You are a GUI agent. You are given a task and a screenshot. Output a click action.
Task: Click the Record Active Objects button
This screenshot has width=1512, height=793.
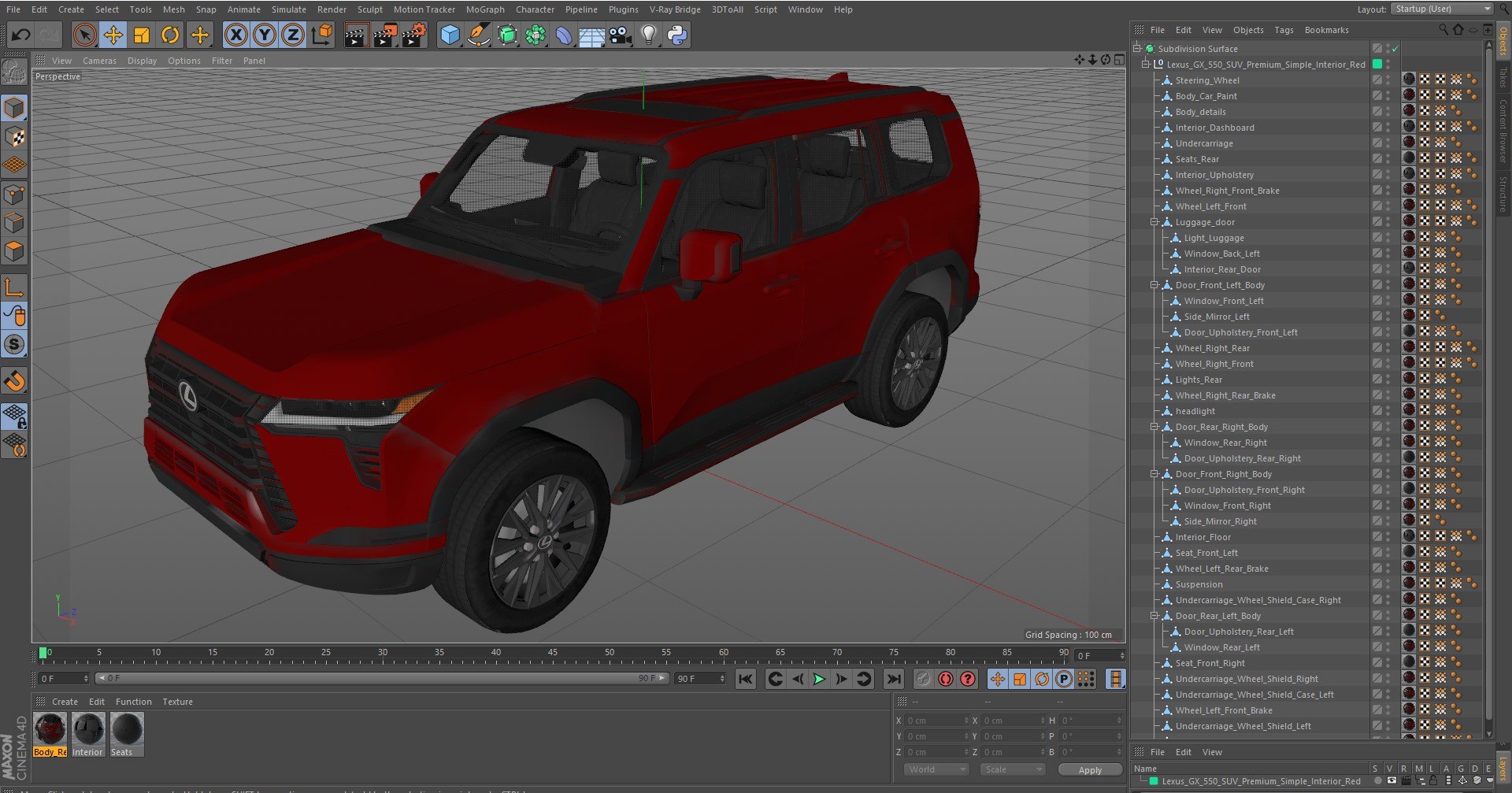[924, 679]
